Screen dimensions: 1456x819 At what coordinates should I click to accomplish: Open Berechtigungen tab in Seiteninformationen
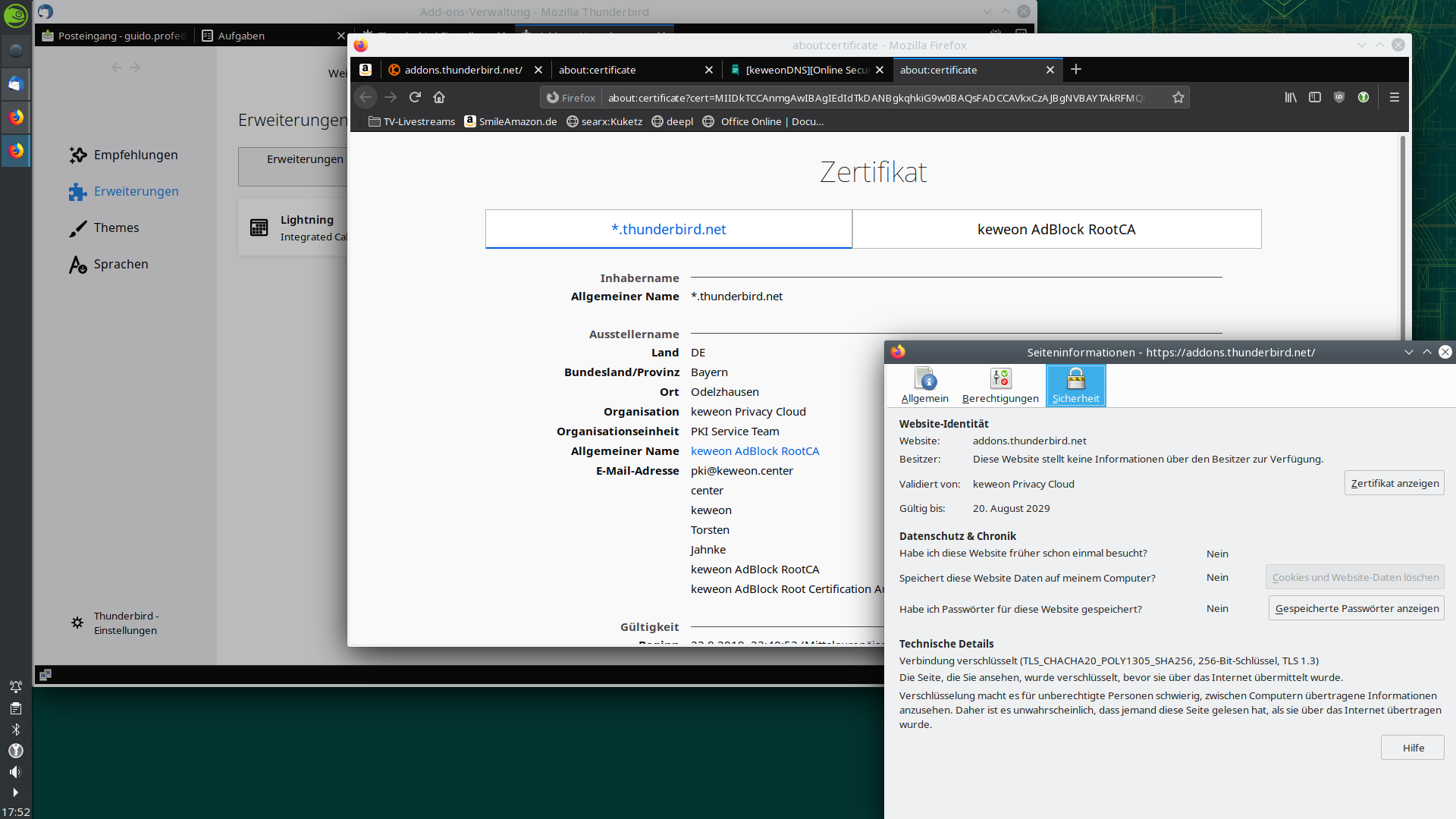click(x=1000, y=385)
